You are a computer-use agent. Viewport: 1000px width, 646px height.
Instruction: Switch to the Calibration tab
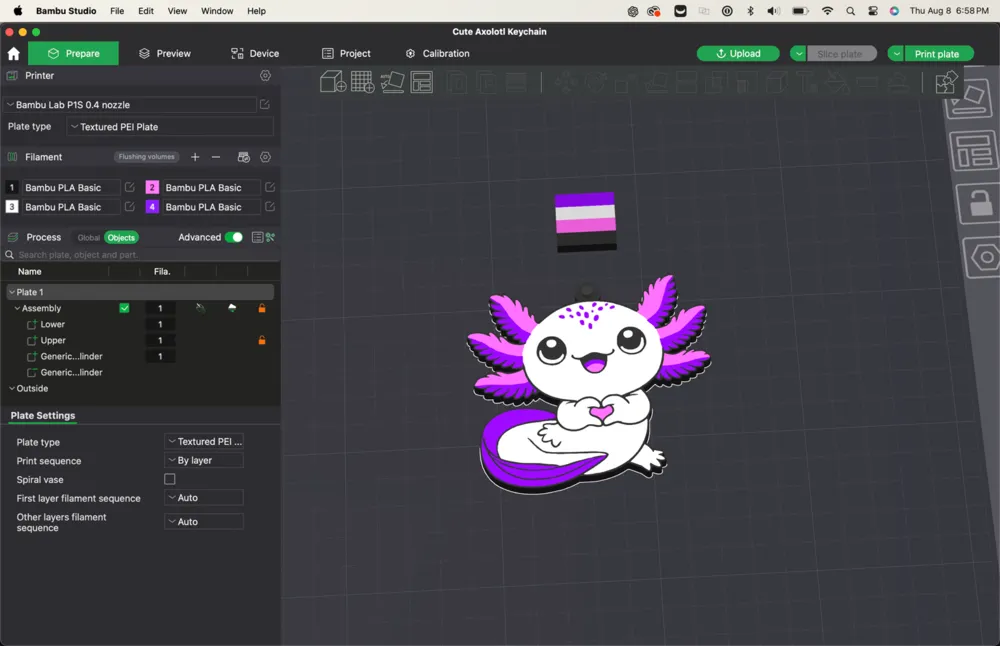438,54
